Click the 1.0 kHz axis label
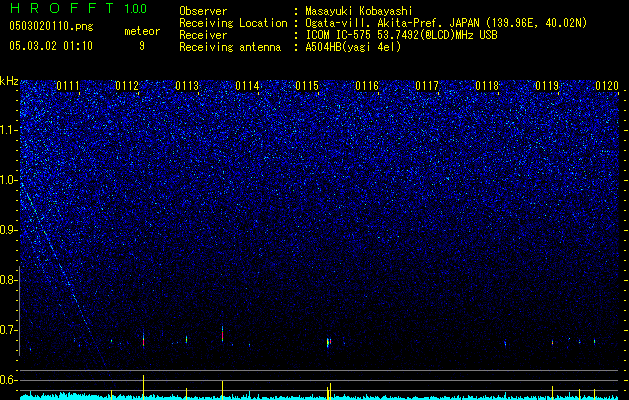This screenshot has height=400, width=629. click(x=8, y=180)
